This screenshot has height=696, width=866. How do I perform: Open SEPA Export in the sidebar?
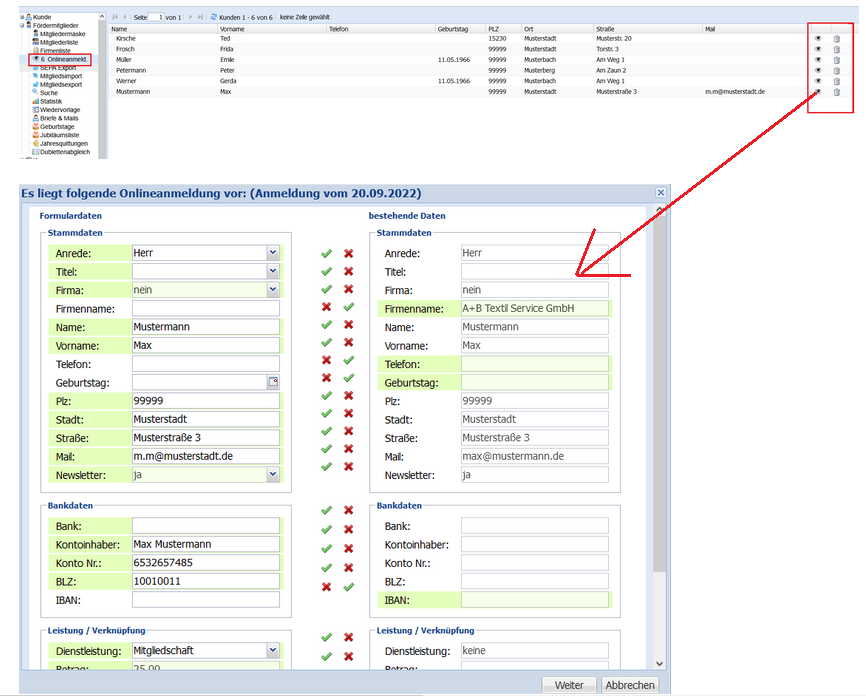coord(57,67)
